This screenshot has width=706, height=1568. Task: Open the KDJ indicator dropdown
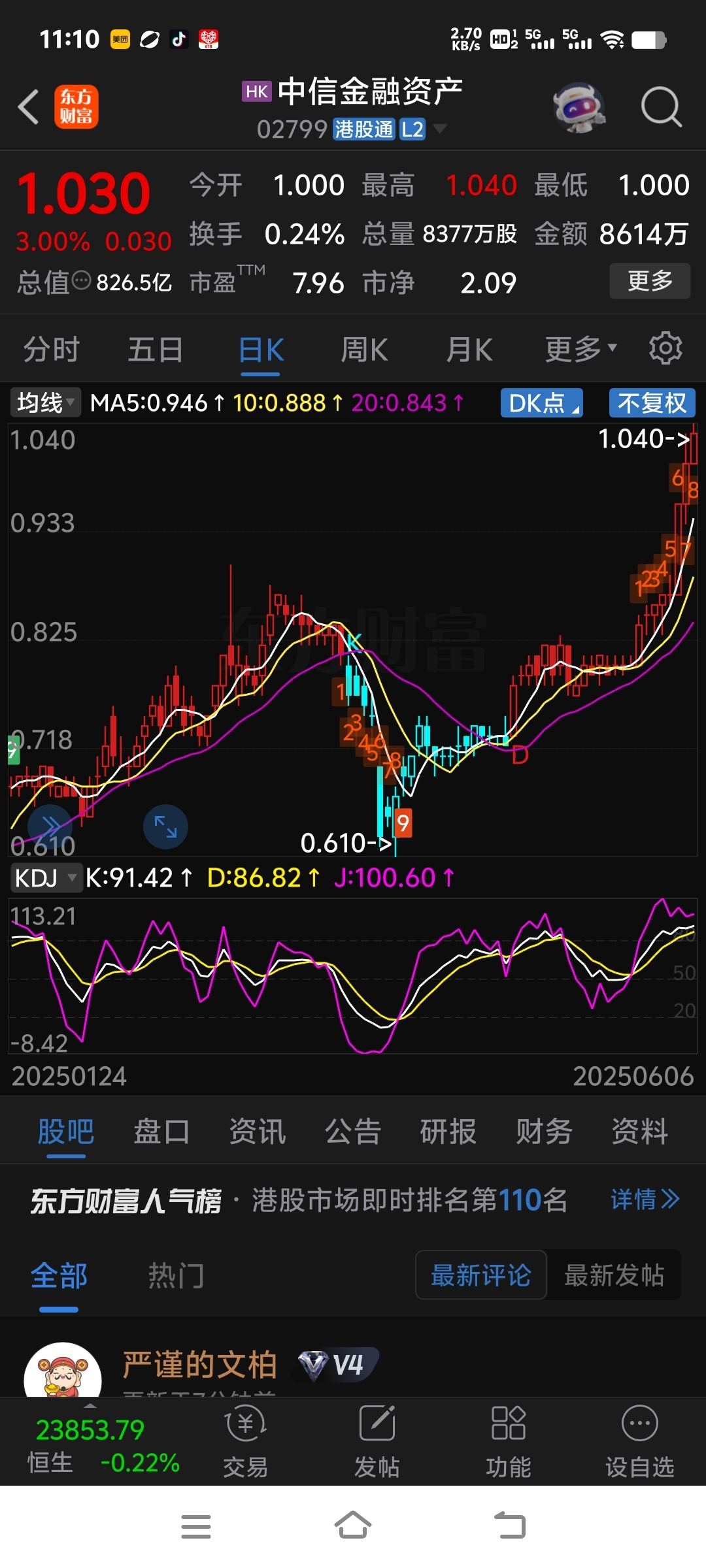pyautogui.click(x=46, y=878)
